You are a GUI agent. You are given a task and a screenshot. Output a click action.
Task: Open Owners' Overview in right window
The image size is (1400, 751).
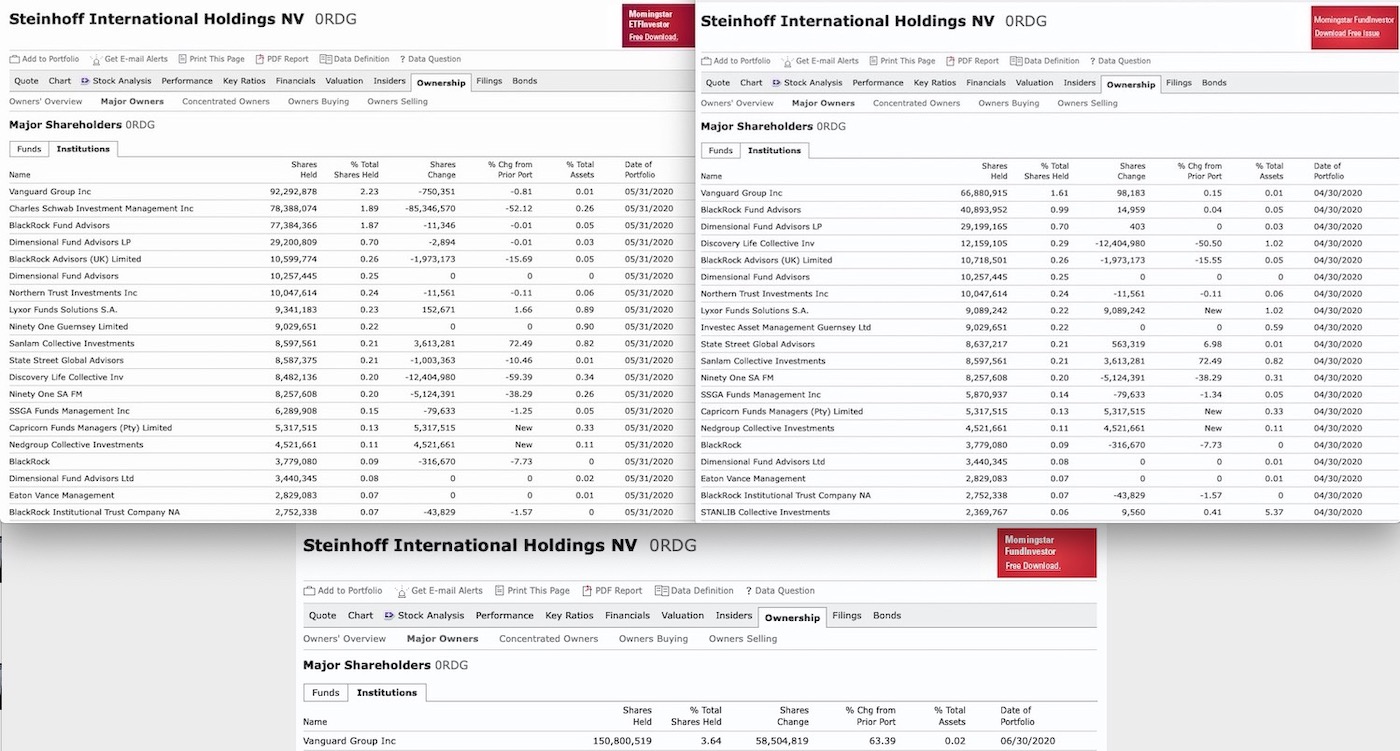[x=737, y=103]
